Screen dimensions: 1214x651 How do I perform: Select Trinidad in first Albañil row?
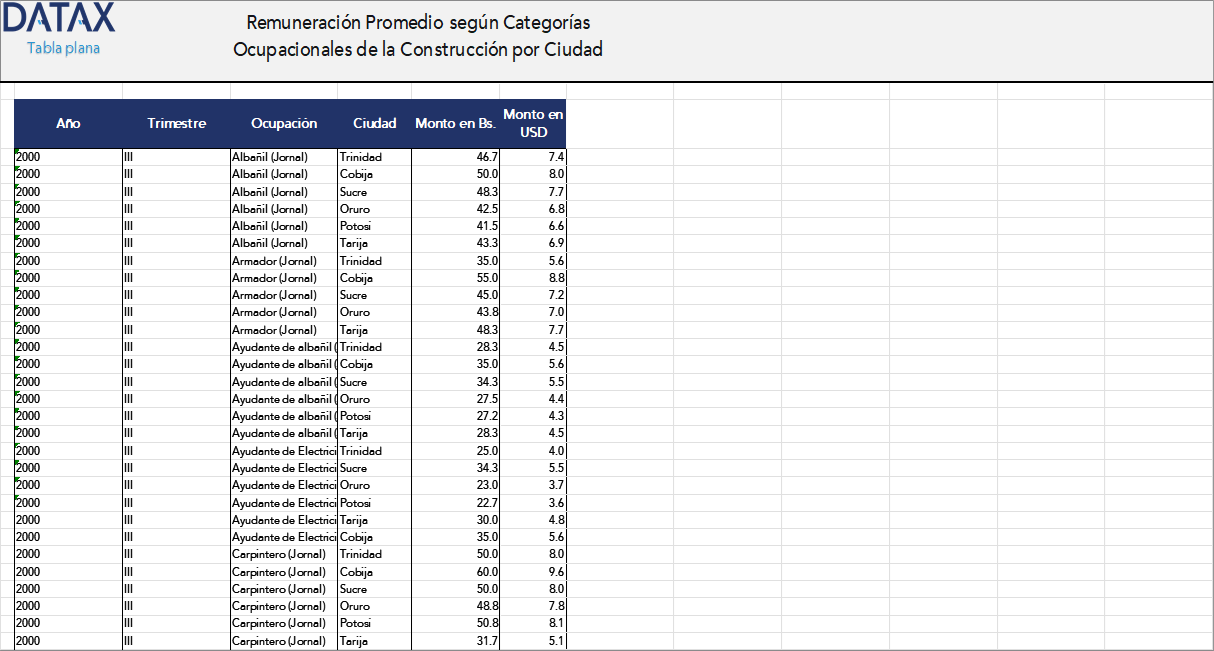[374, 157]
